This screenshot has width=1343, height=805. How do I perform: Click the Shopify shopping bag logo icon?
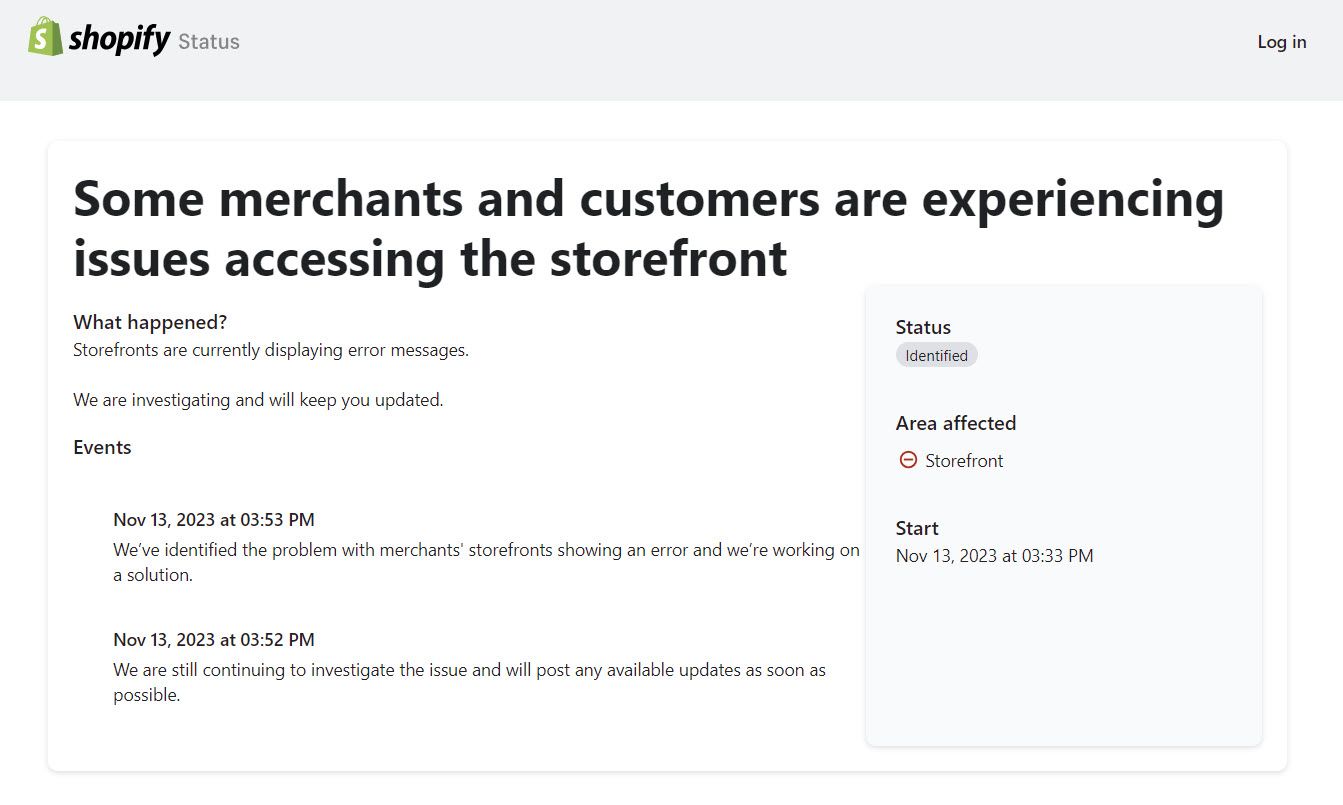(x=45, y=37)
